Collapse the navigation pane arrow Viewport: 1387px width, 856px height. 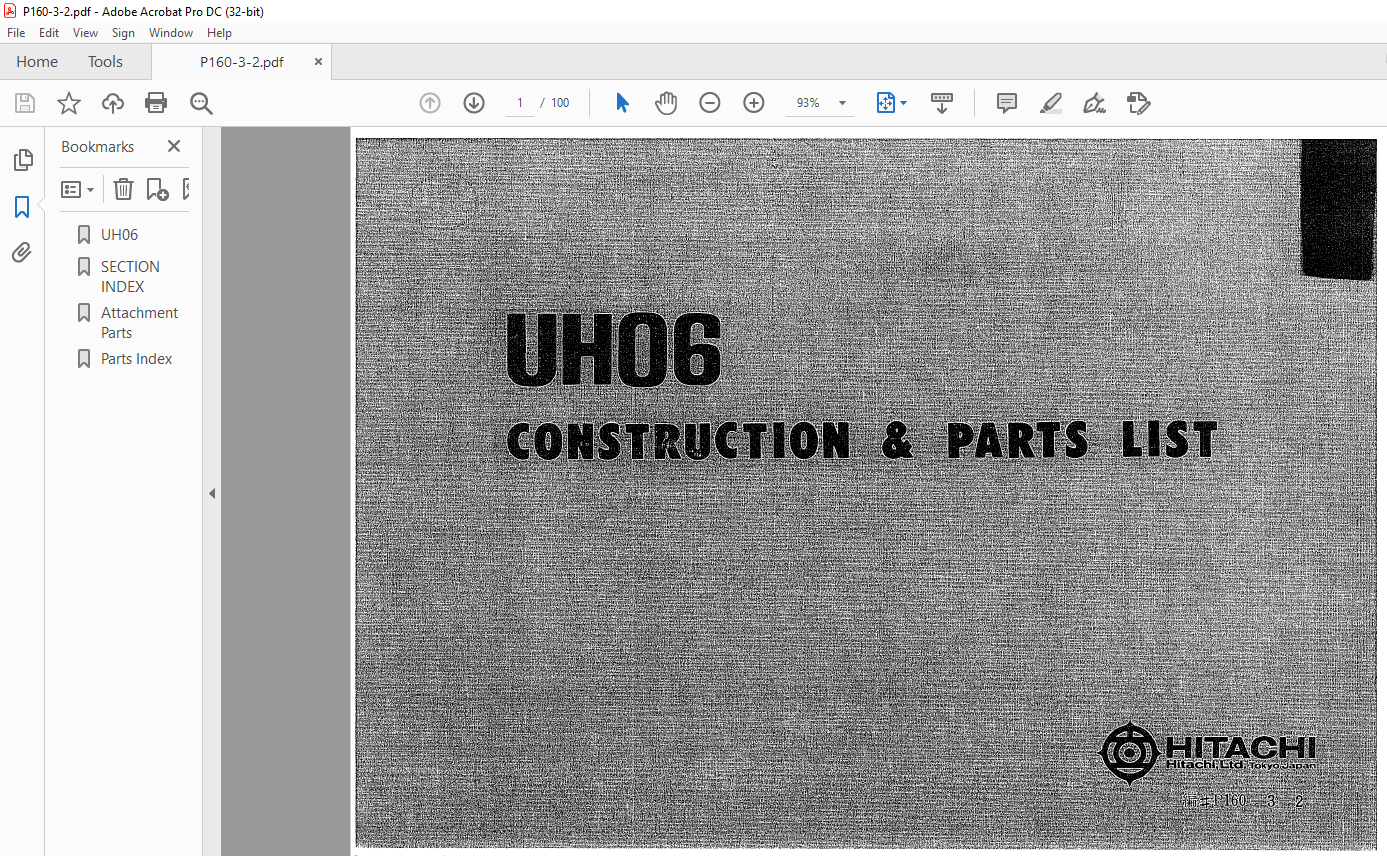coord(212,493)
